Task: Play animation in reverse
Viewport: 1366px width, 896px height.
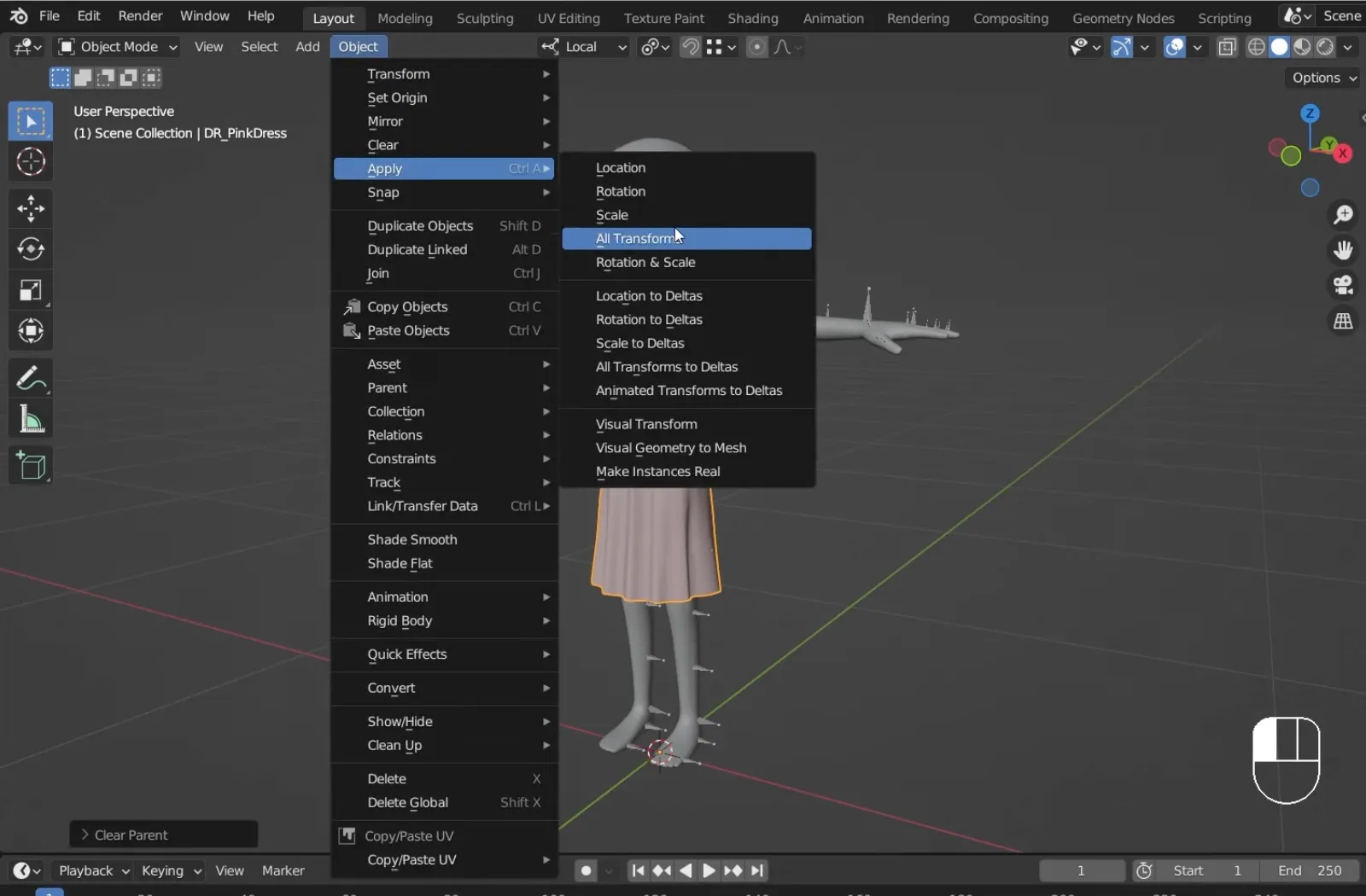Action: (x=685, y=870)
